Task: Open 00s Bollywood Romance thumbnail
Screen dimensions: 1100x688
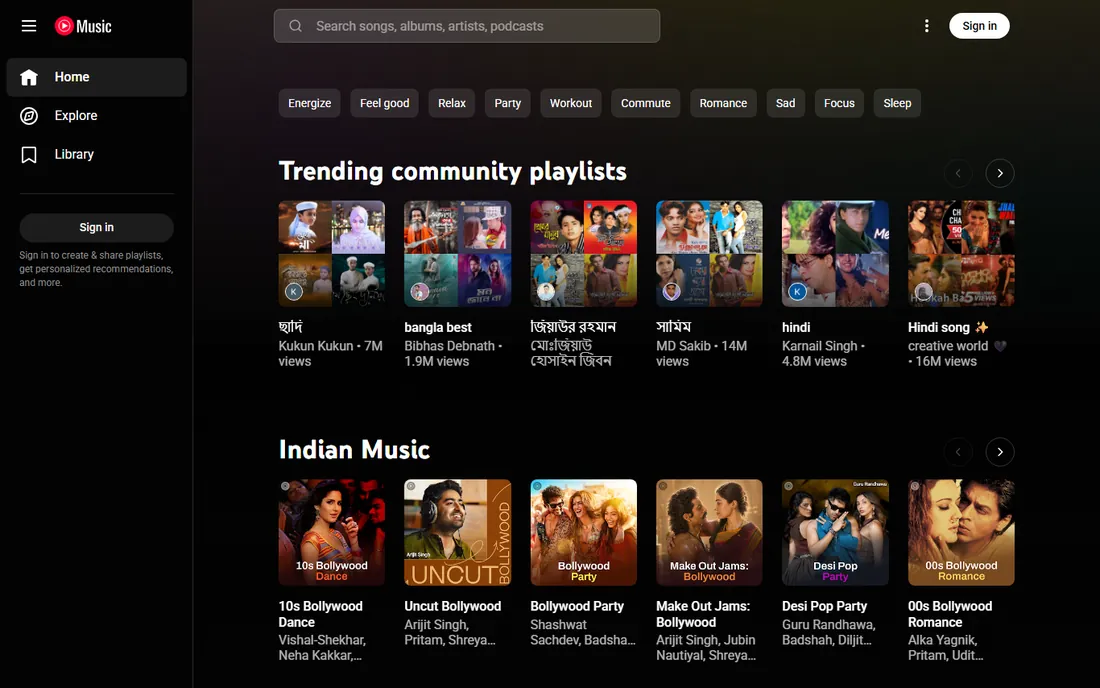Action: [961, 532]
